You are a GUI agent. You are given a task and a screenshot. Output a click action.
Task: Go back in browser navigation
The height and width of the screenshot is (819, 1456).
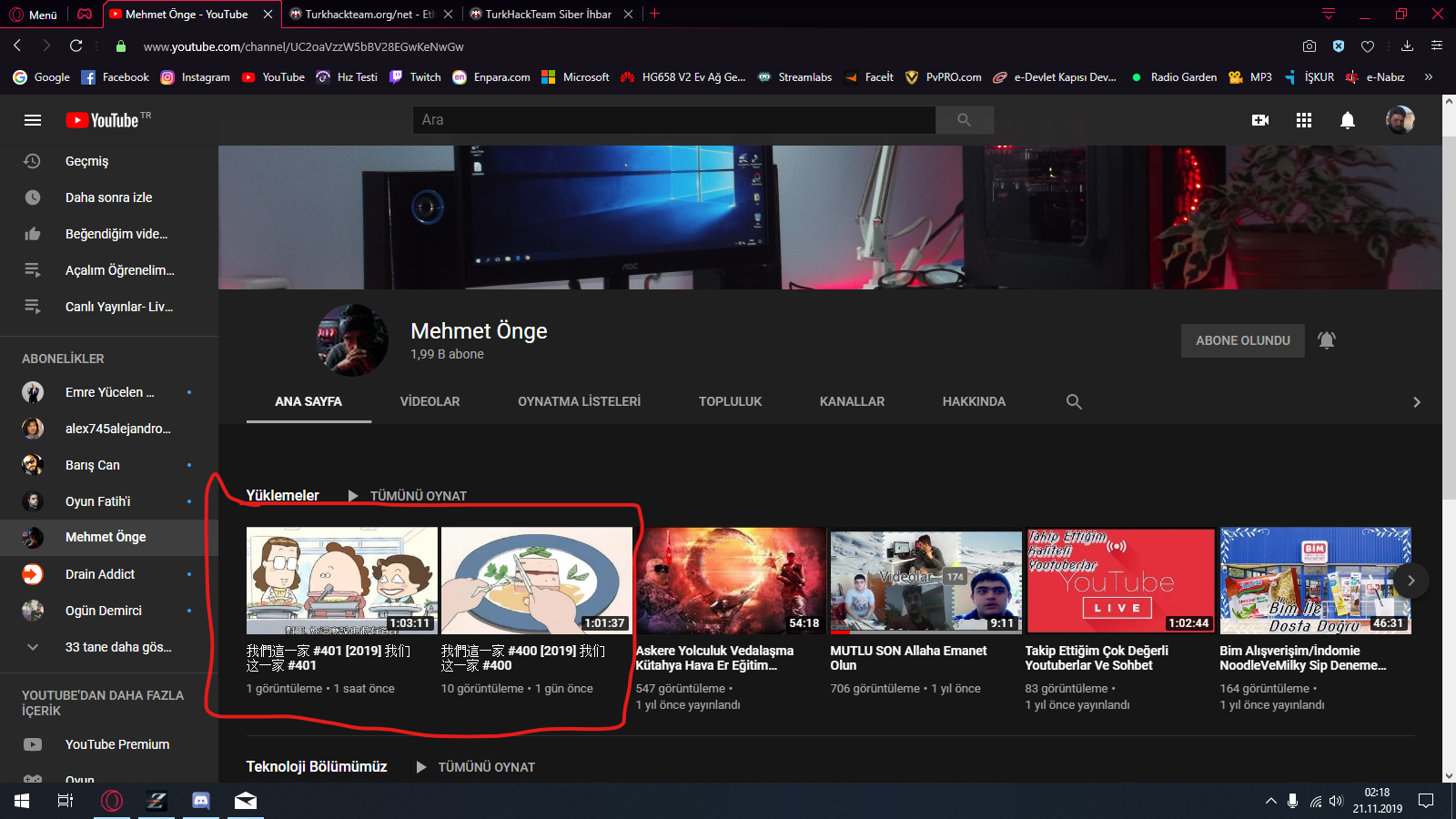point(17,45)
